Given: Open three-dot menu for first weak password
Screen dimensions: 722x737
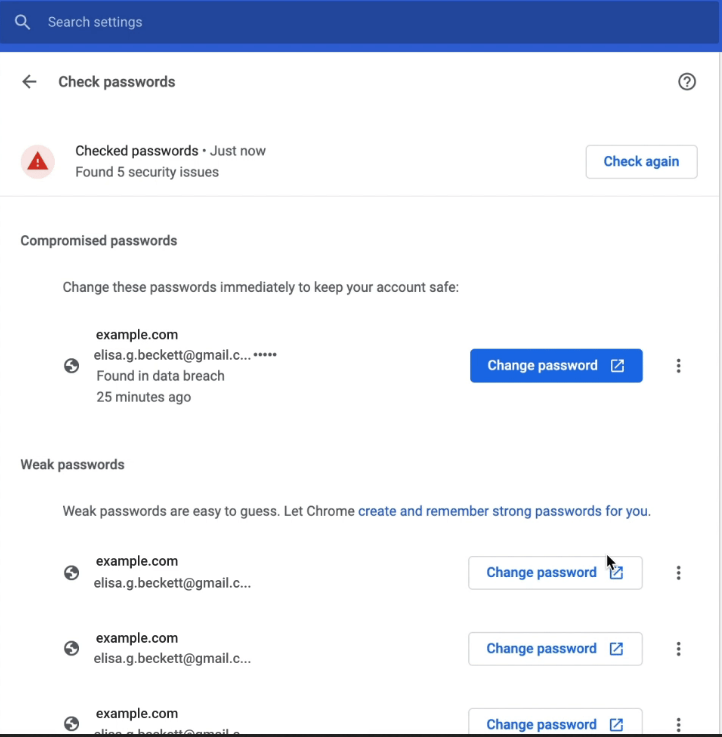Looking at the screenshot, I should pos(679,573).
